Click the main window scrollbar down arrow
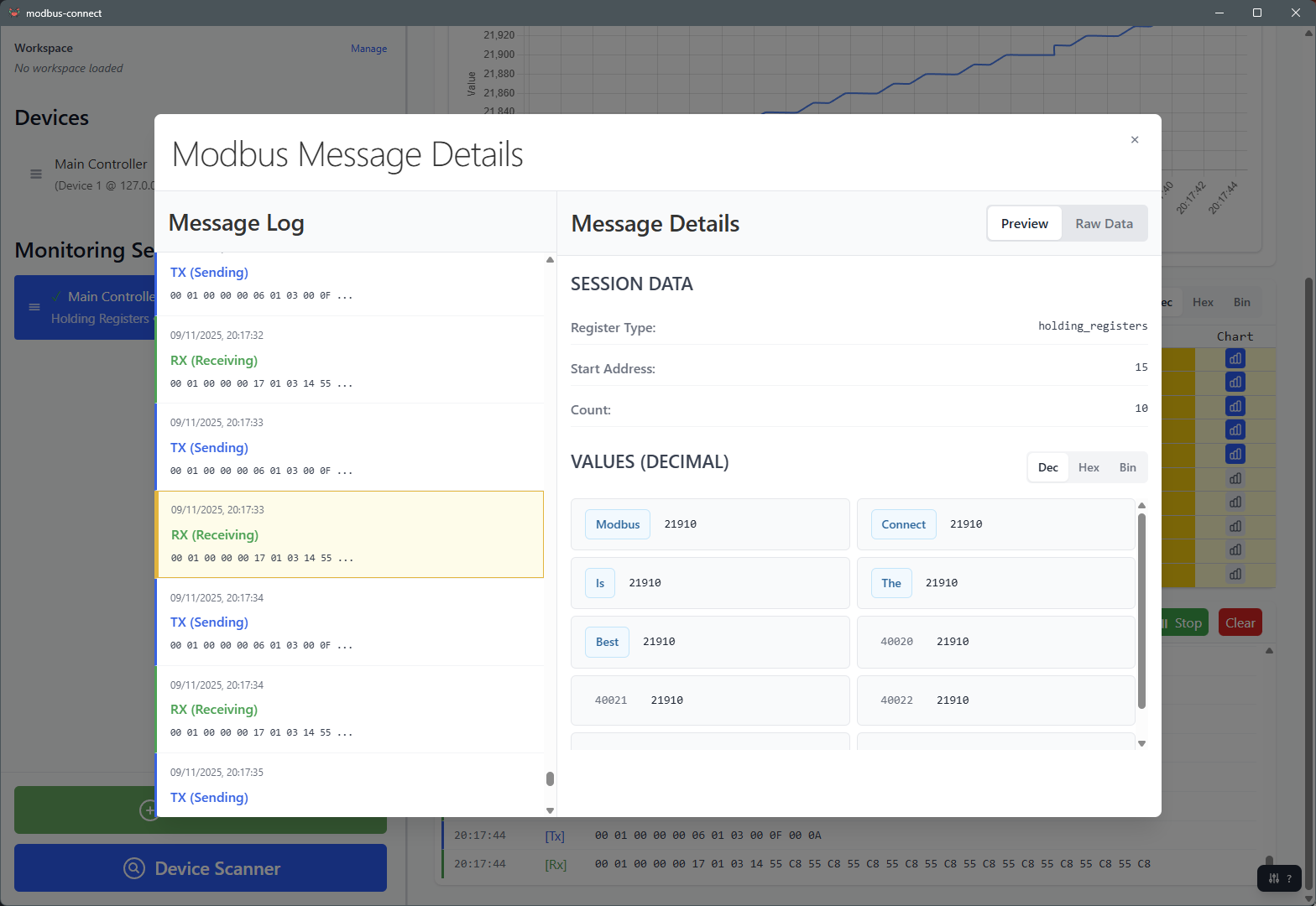1316x906 pixels. (1308, 899)
